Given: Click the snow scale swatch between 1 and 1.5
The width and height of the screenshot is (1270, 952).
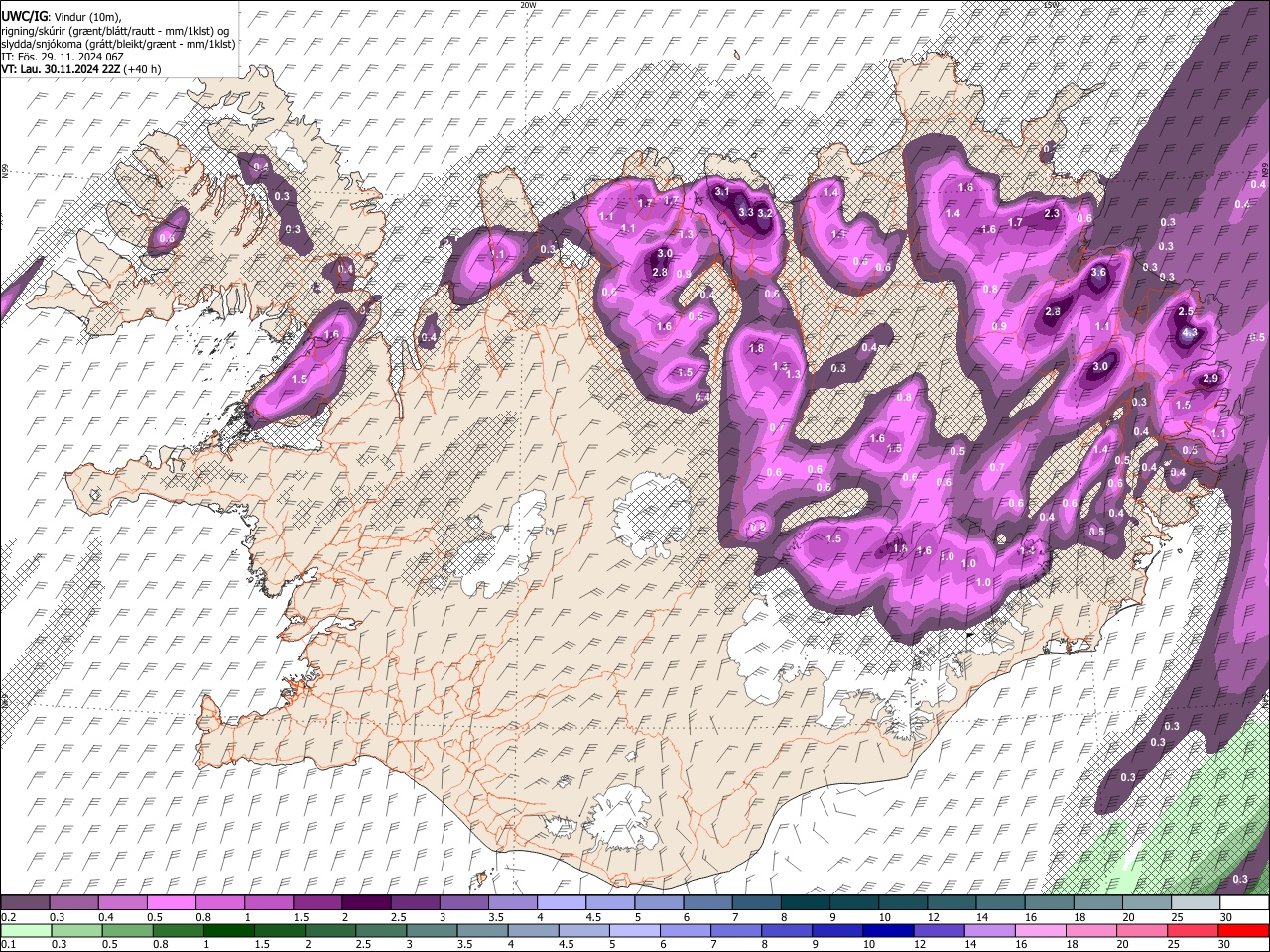Looking at the screenshot, I should pyautogui.click(x=268, y=902).
